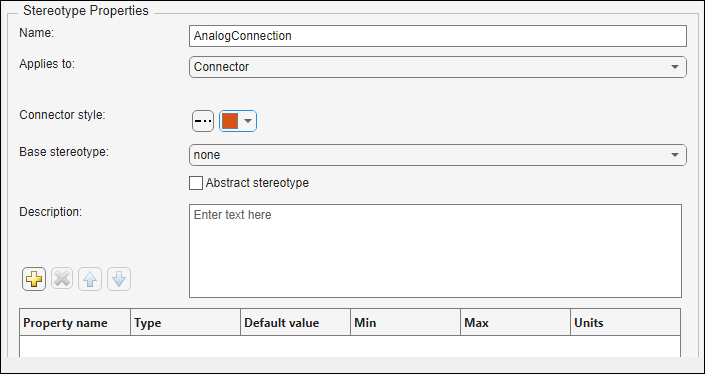Viewport: 705px width, 374px height.
Task: Click the Property name column header
Action: click(x=75, y=322)
